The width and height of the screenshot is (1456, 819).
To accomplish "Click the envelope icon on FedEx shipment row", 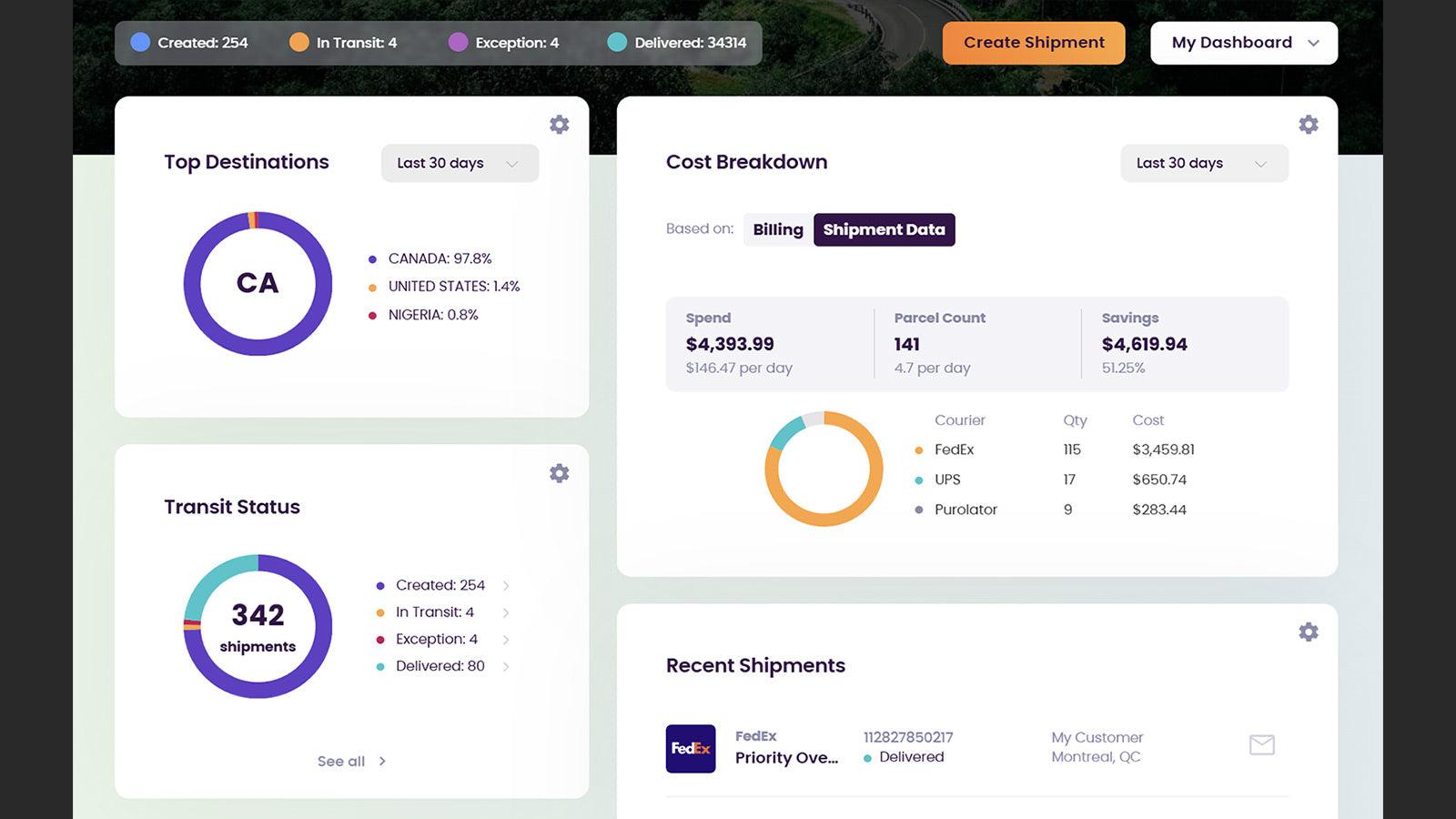I will (1261, 744).
